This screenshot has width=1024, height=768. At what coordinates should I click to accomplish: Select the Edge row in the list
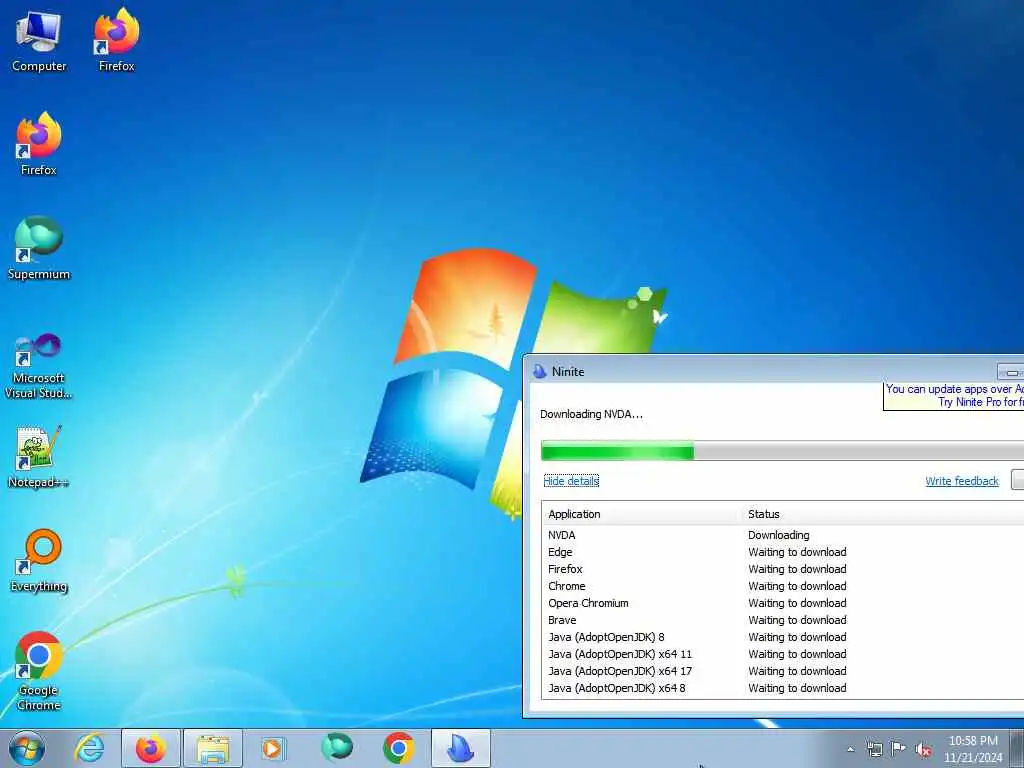click(782, 552)
